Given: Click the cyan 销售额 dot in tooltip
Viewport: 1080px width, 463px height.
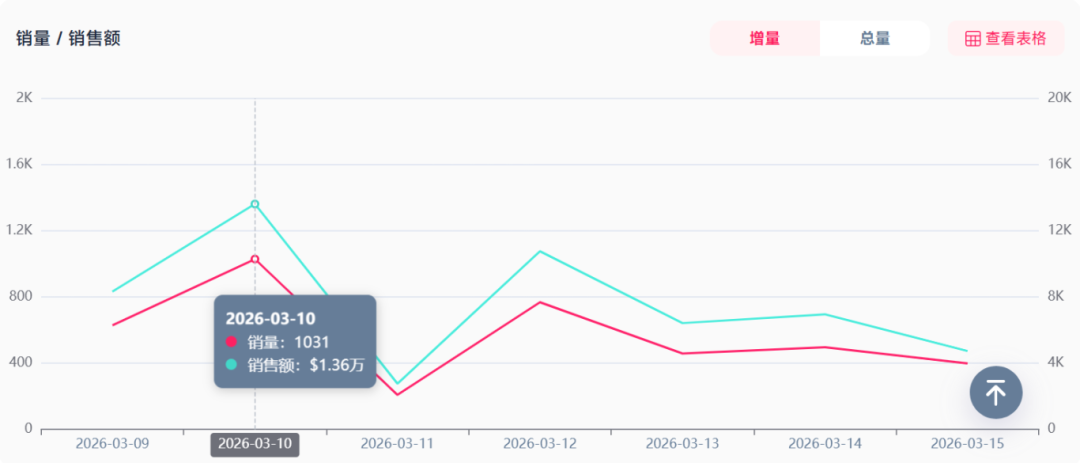Looking at the screenshot, I should coord(232,365).
